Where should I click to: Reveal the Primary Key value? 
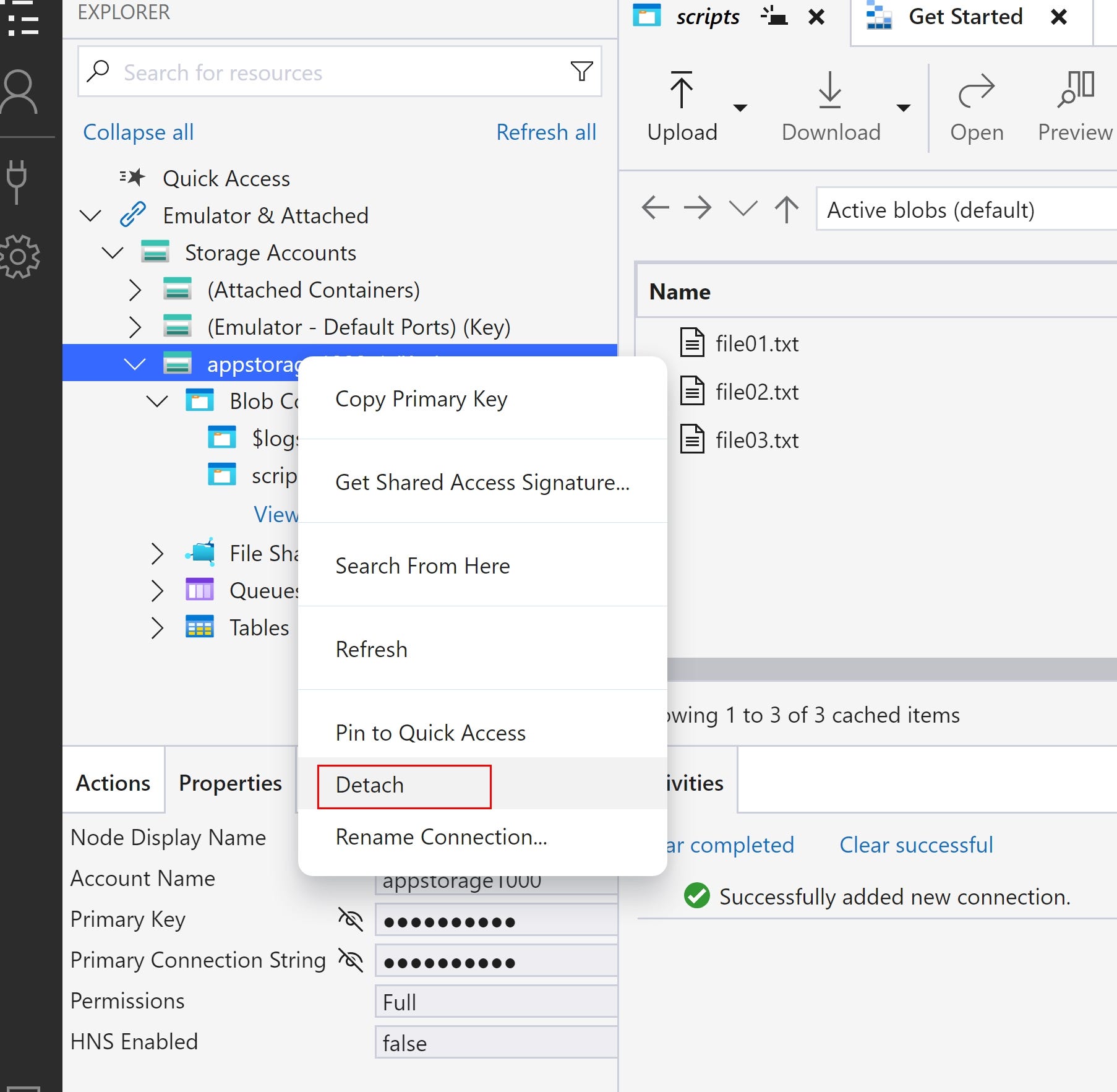click(x=350, y=919)
